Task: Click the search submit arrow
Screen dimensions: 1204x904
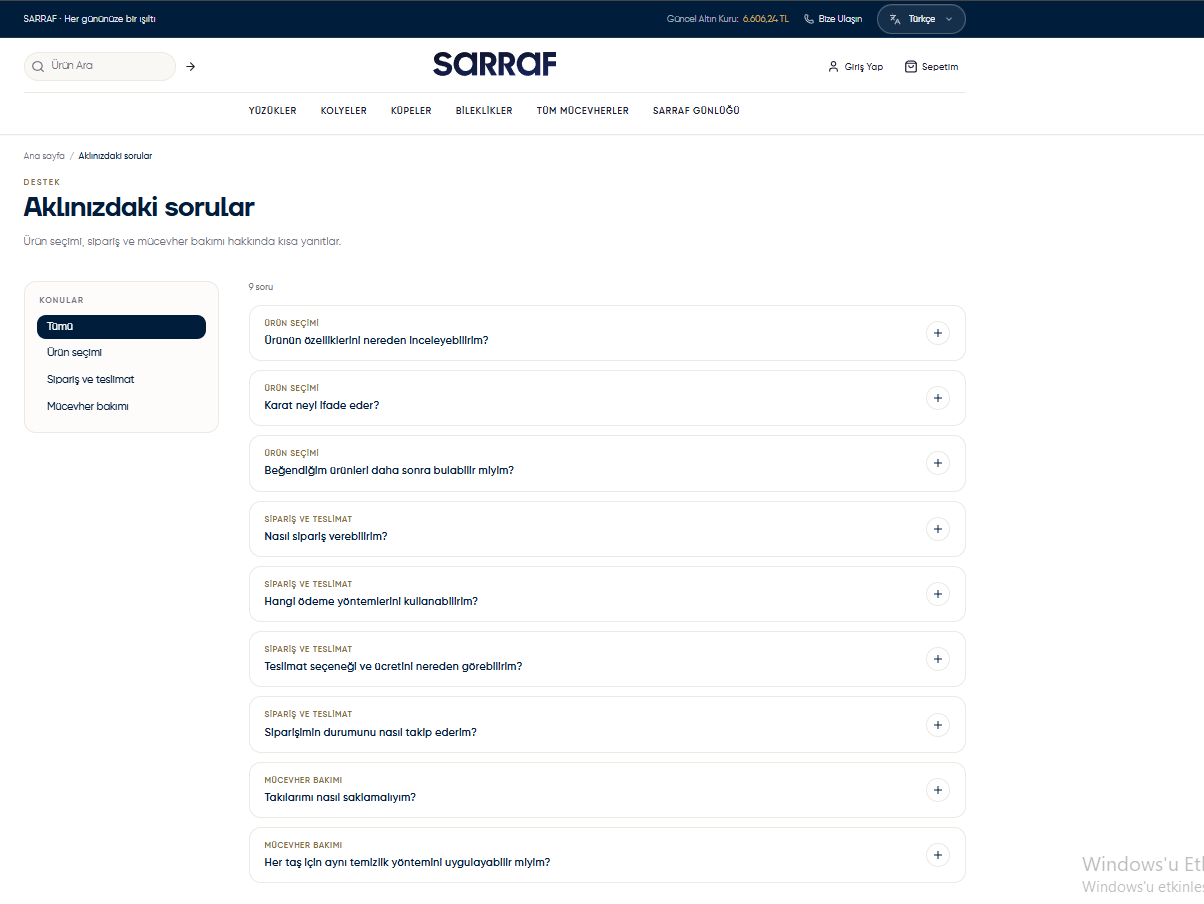Action: point(191,66)
